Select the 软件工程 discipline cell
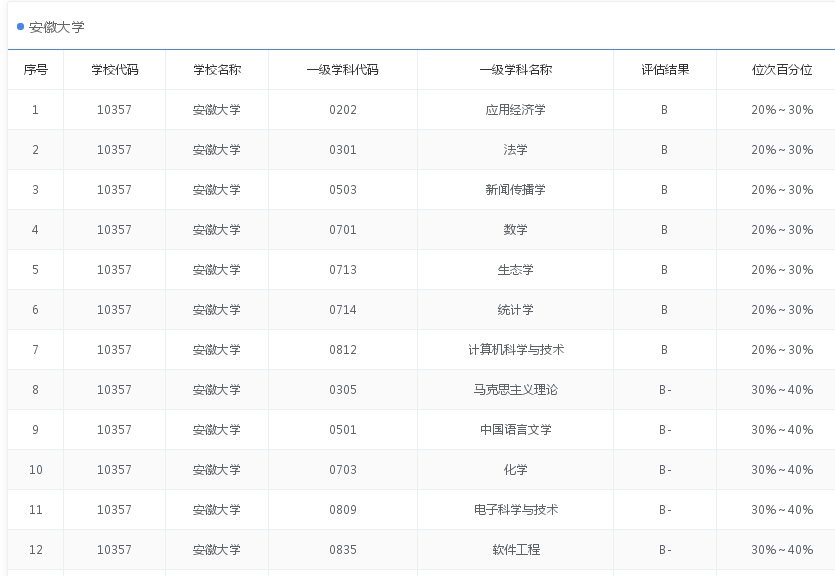The image size is (835, 576). pos(514,549)
